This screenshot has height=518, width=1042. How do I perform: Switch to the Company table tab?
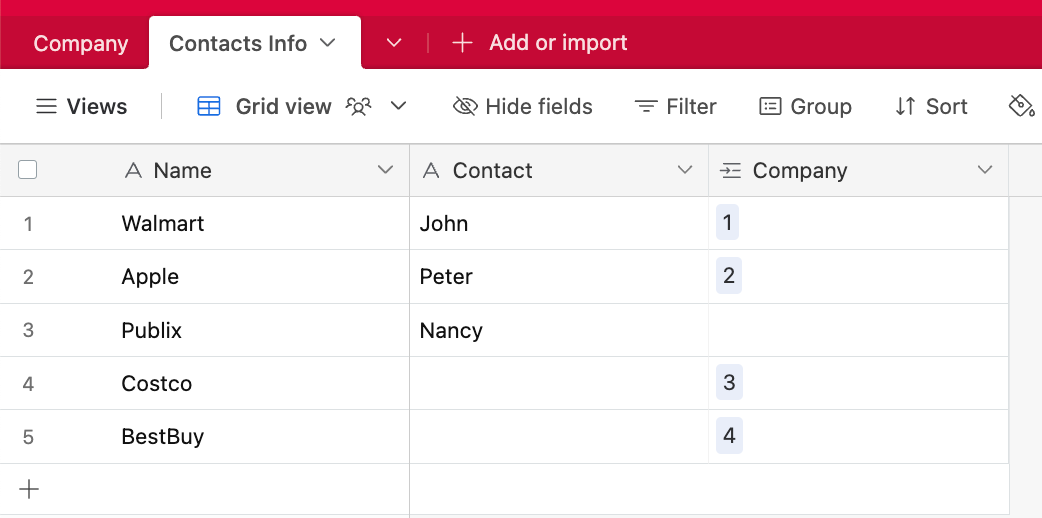[x=80, y=44]
